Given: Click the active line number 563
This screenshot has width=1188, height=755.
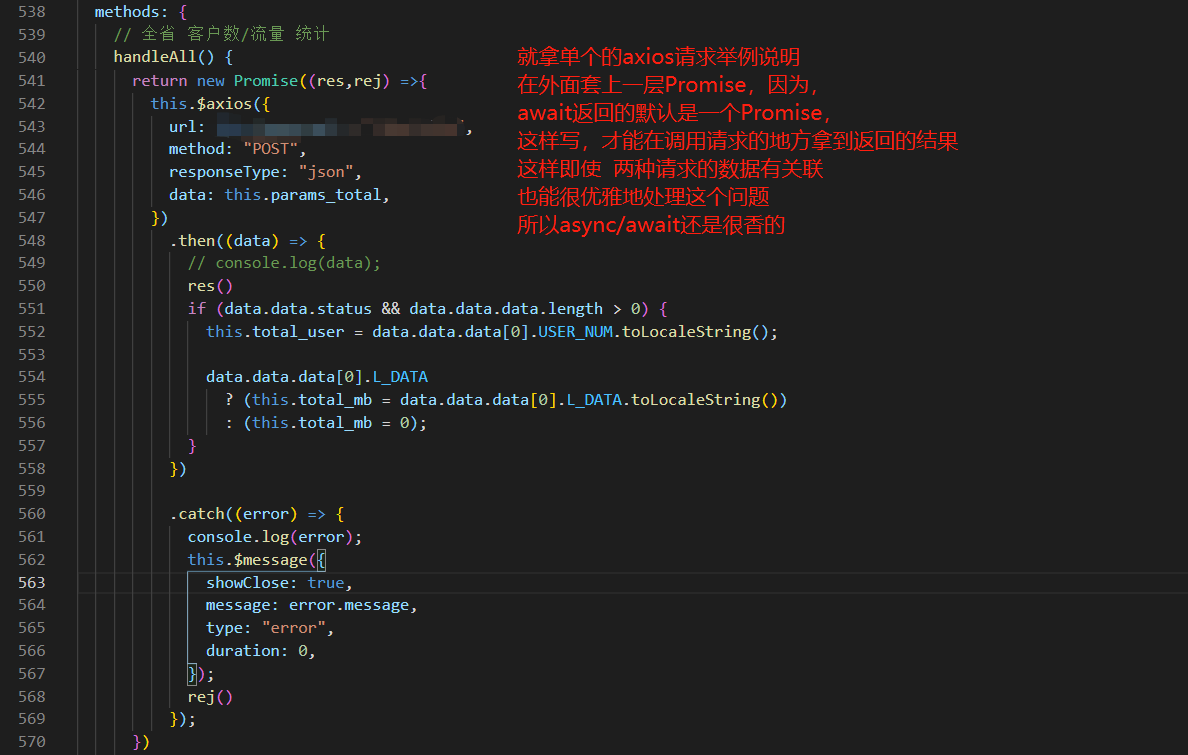Looking at the screenshot, I should coord(32,583).
